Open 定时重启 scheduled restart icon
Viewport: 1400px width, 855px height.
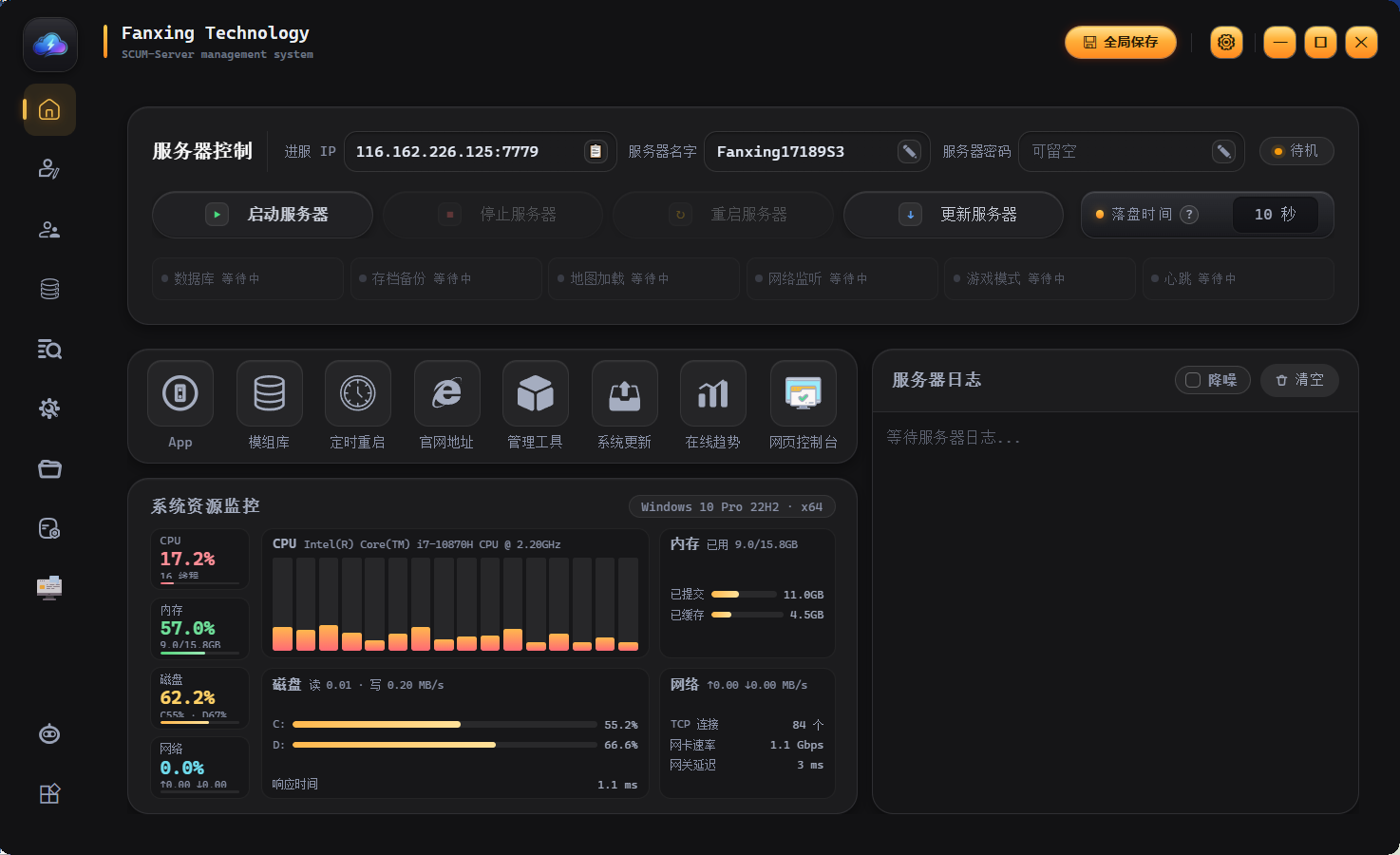(358, 393)
